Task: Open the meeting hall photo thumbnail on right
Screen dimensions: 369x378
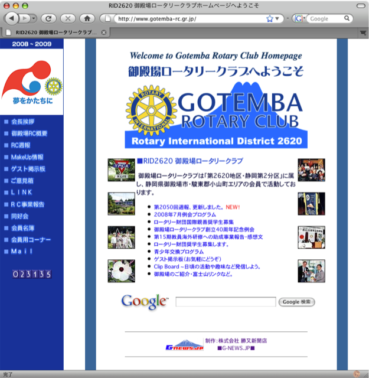Action: pos(311,237)
